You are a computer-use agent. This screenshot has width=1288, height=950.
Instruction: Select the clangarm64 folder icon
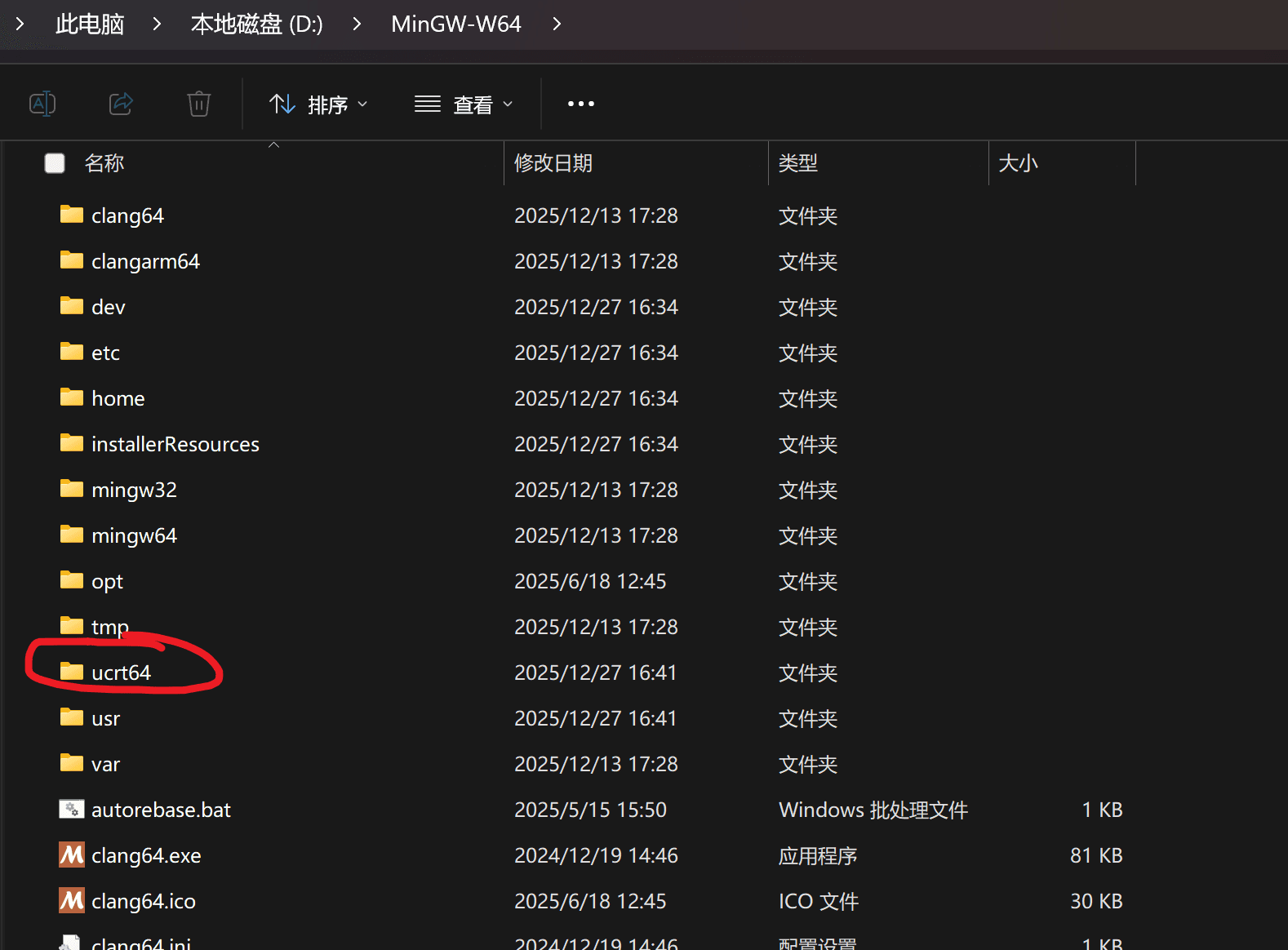coord(72,260)
